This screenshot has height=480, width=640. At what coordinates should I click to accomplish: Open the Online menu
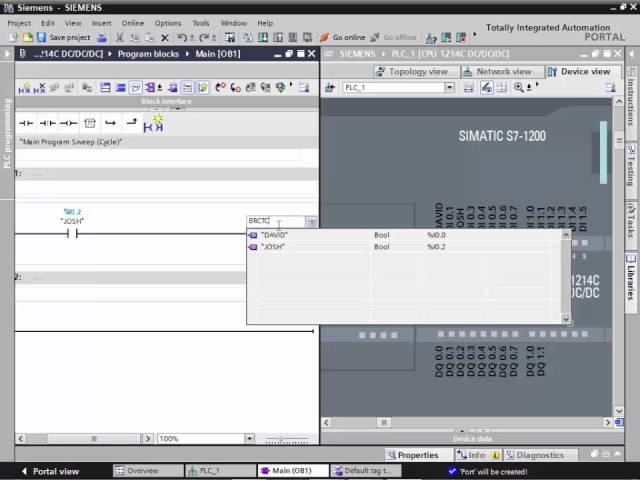click(x=133, y=23)
